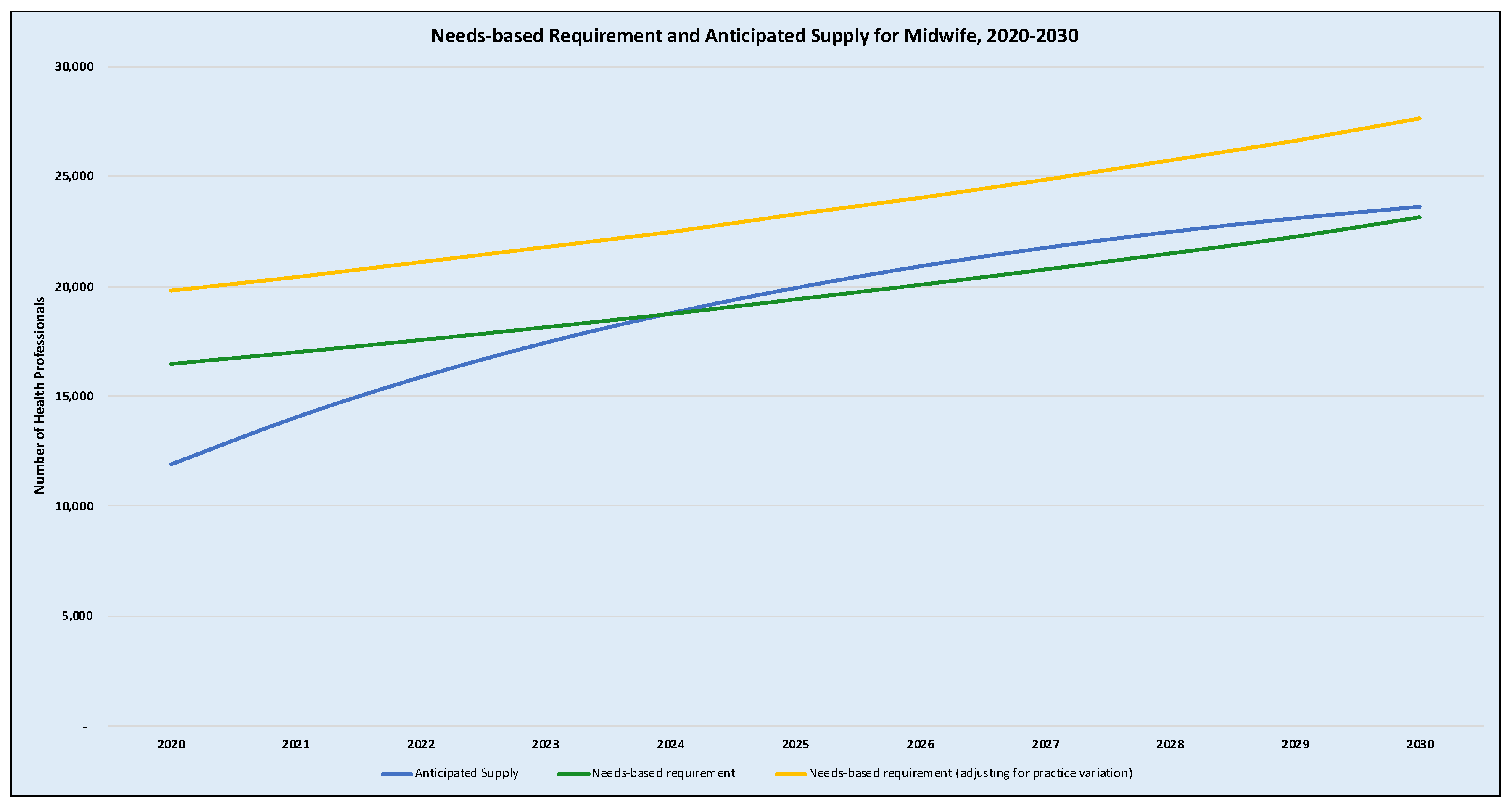This screenshot has height=809, width=1512.
Task: Click the chart title text
Action: [754, 36]
